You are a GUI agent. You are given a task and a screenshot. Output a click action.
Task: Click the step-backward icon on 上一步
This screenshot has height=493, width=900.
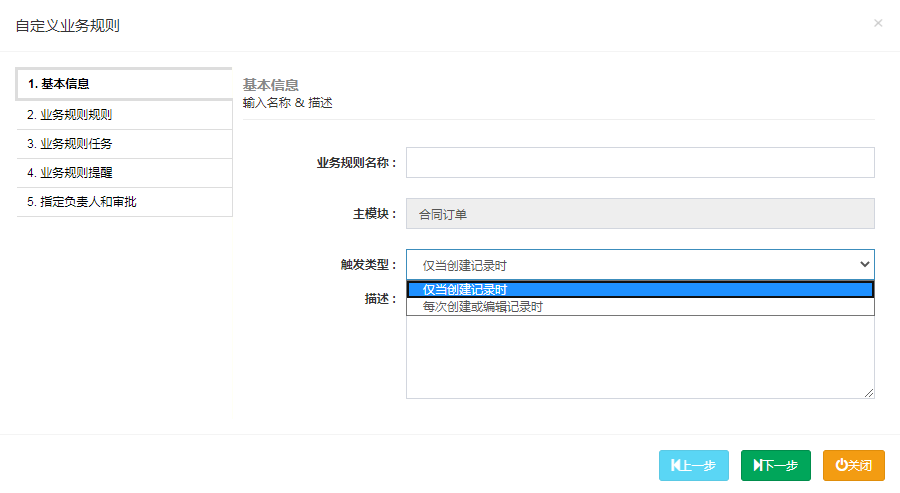coord(677,466)
